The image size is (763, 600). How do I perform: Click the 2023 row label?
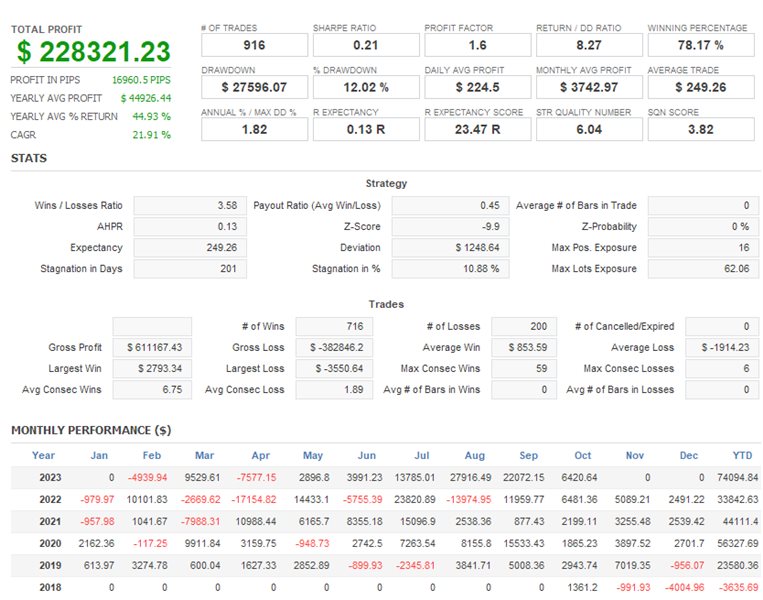pyautogui.click(x=50, y=477)
